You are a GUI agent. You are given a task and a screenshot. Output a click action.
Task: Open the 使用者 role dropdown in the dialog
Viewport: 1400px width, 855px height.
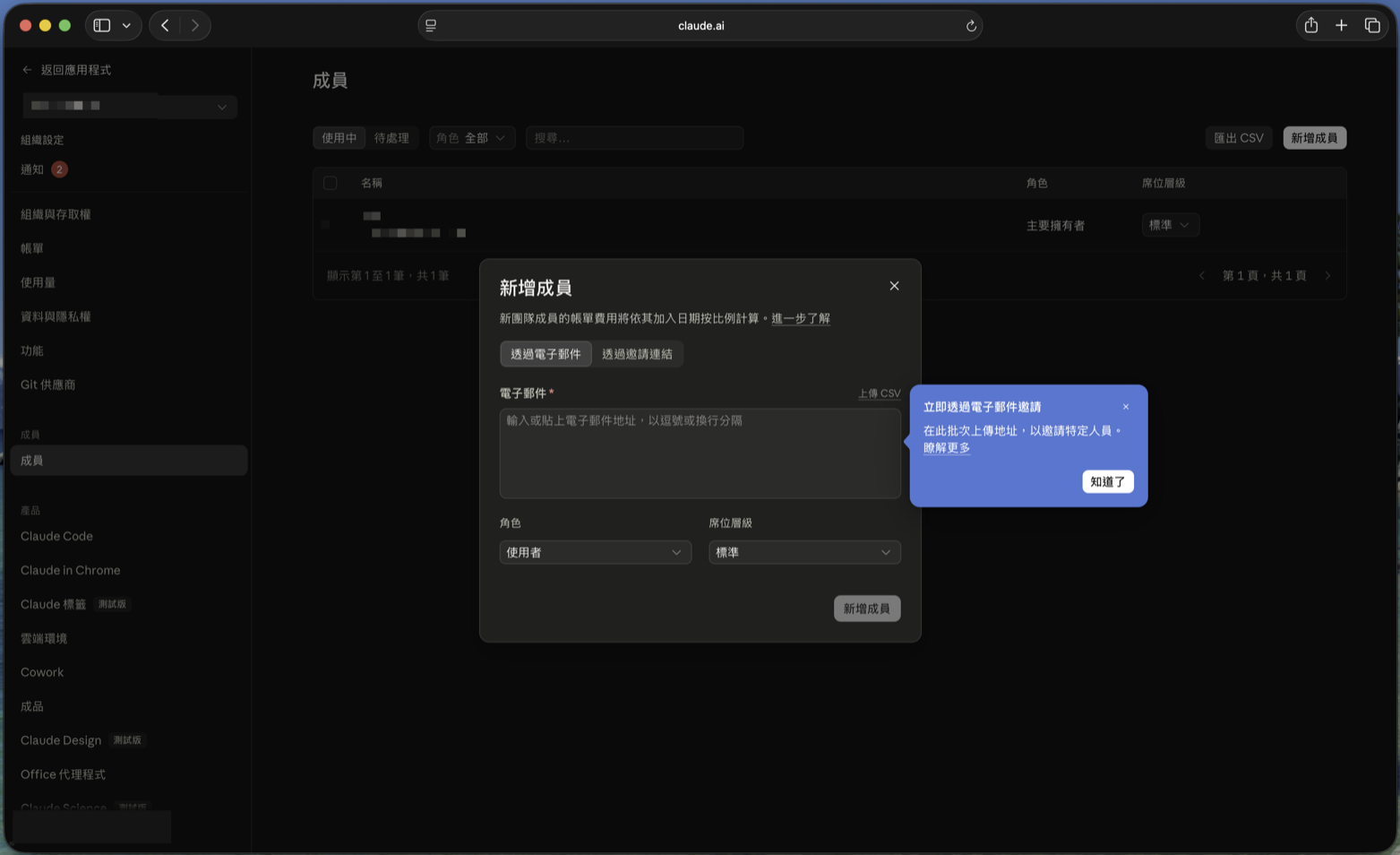coord(595,552)
